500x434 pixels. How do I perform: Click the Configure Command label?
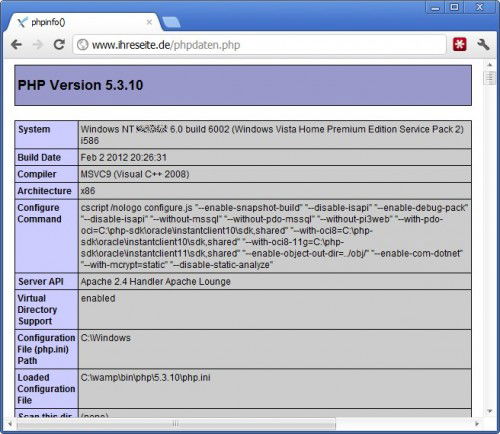point(39,213)
